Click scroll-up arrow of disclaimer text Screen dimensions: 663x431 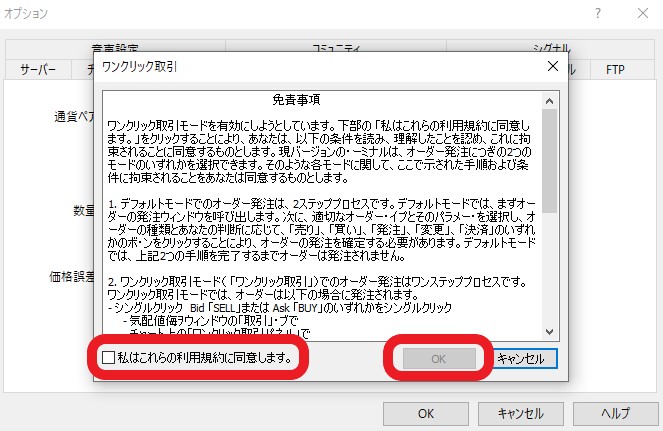[549, 101]
